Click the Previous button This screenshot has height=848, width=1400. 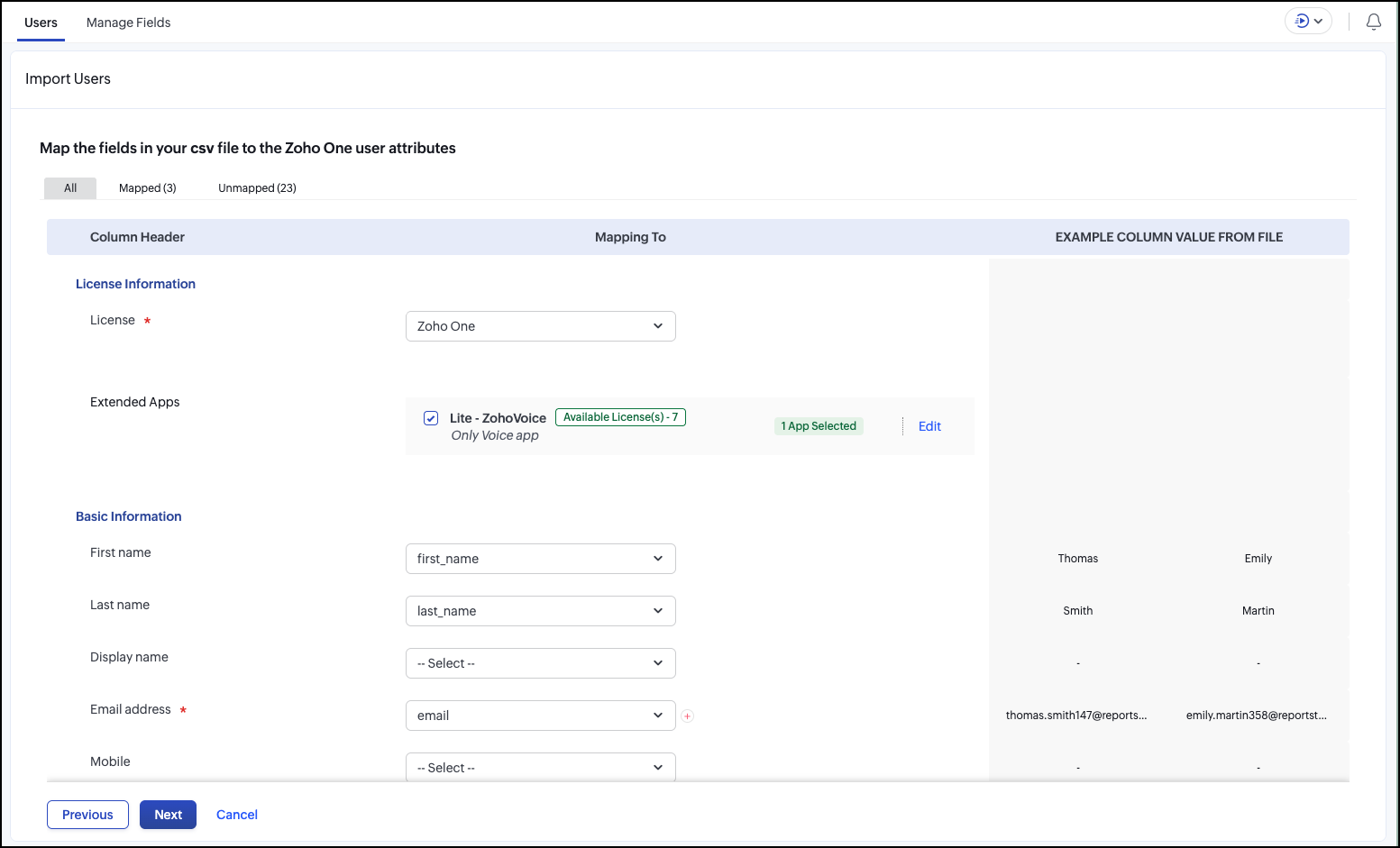point(87,815)
